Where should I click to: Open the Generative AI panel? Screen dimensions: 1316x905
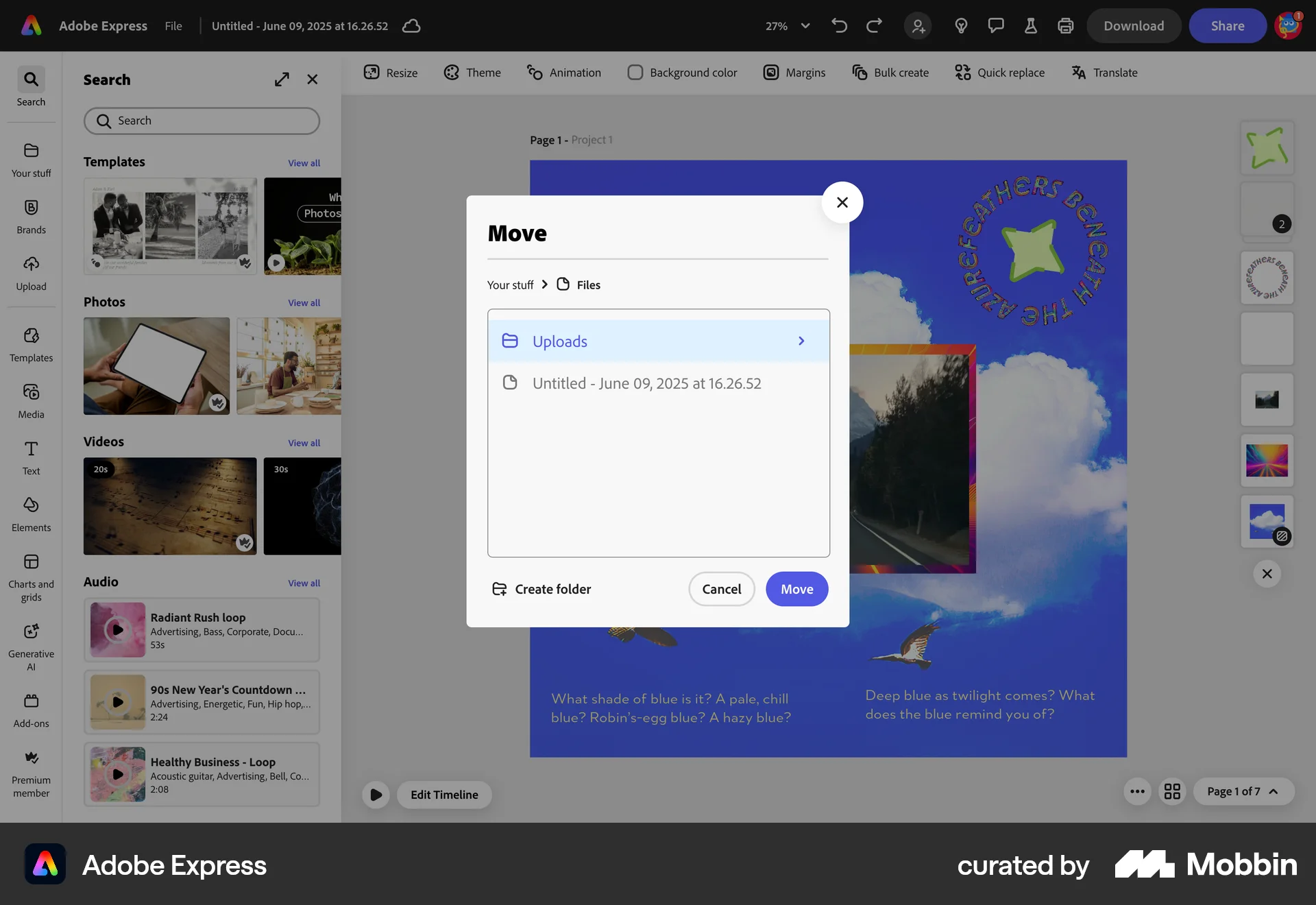point(31,643)
